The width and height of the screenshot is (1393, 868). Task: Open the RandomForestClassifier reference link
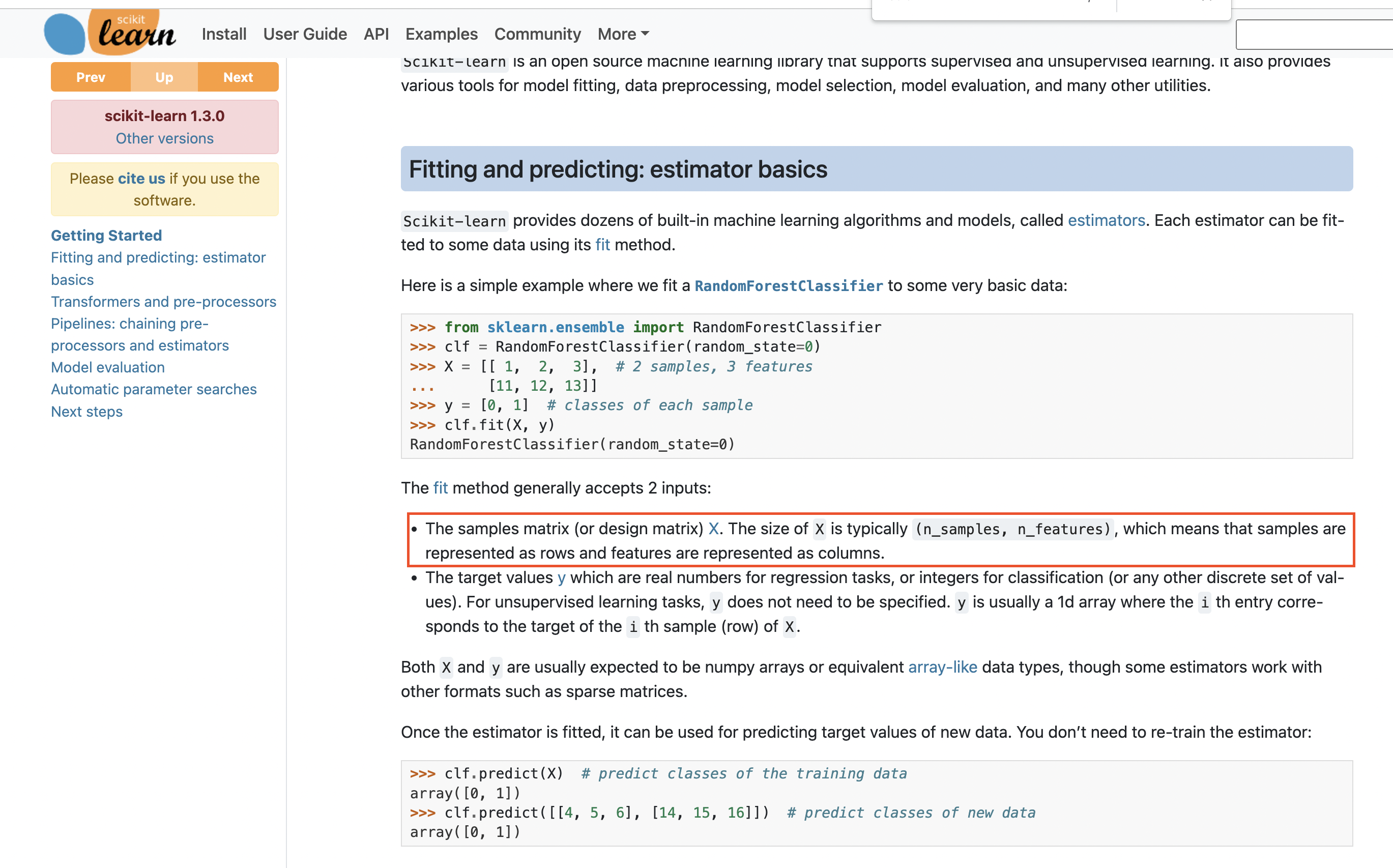pos(788,286)
